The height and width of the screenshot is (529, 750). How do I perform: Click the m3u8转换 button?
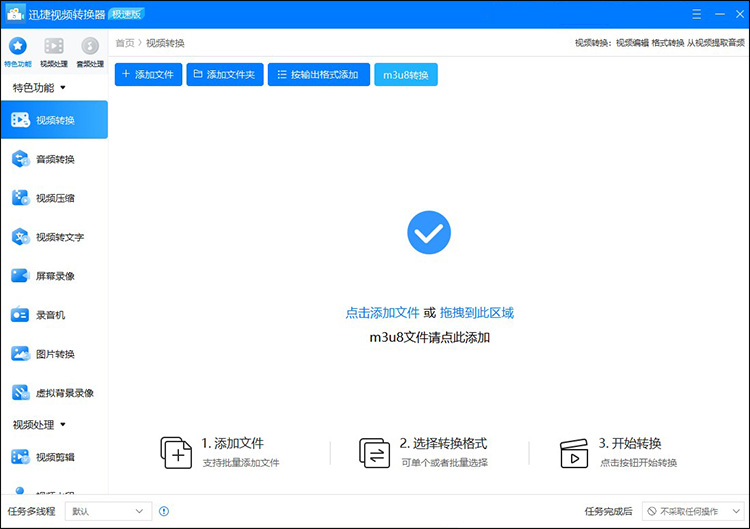click(406, 75)
